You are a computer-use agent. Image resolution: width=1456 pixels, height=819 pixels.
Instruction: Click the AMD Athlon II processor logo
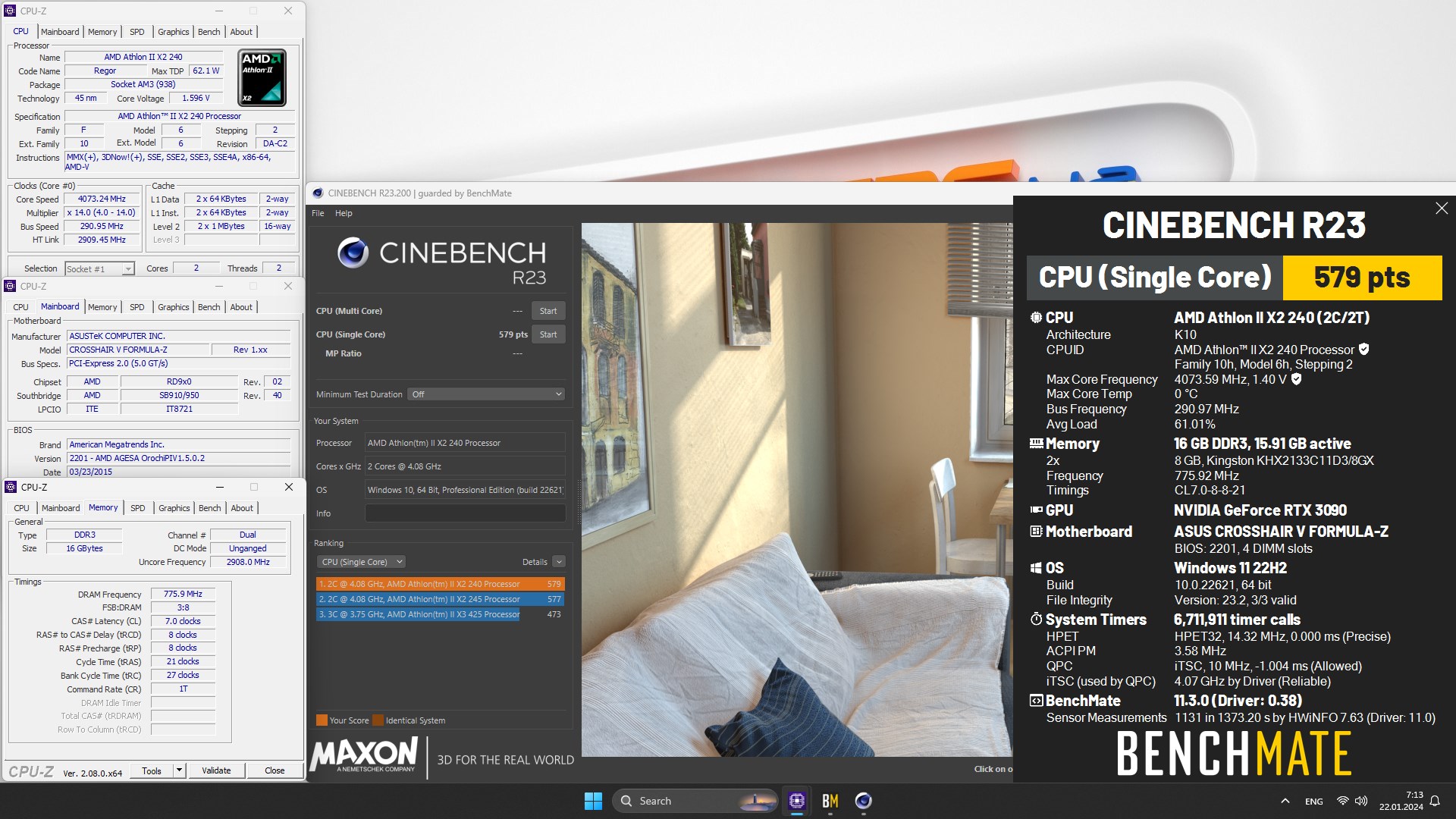(262, 77)
